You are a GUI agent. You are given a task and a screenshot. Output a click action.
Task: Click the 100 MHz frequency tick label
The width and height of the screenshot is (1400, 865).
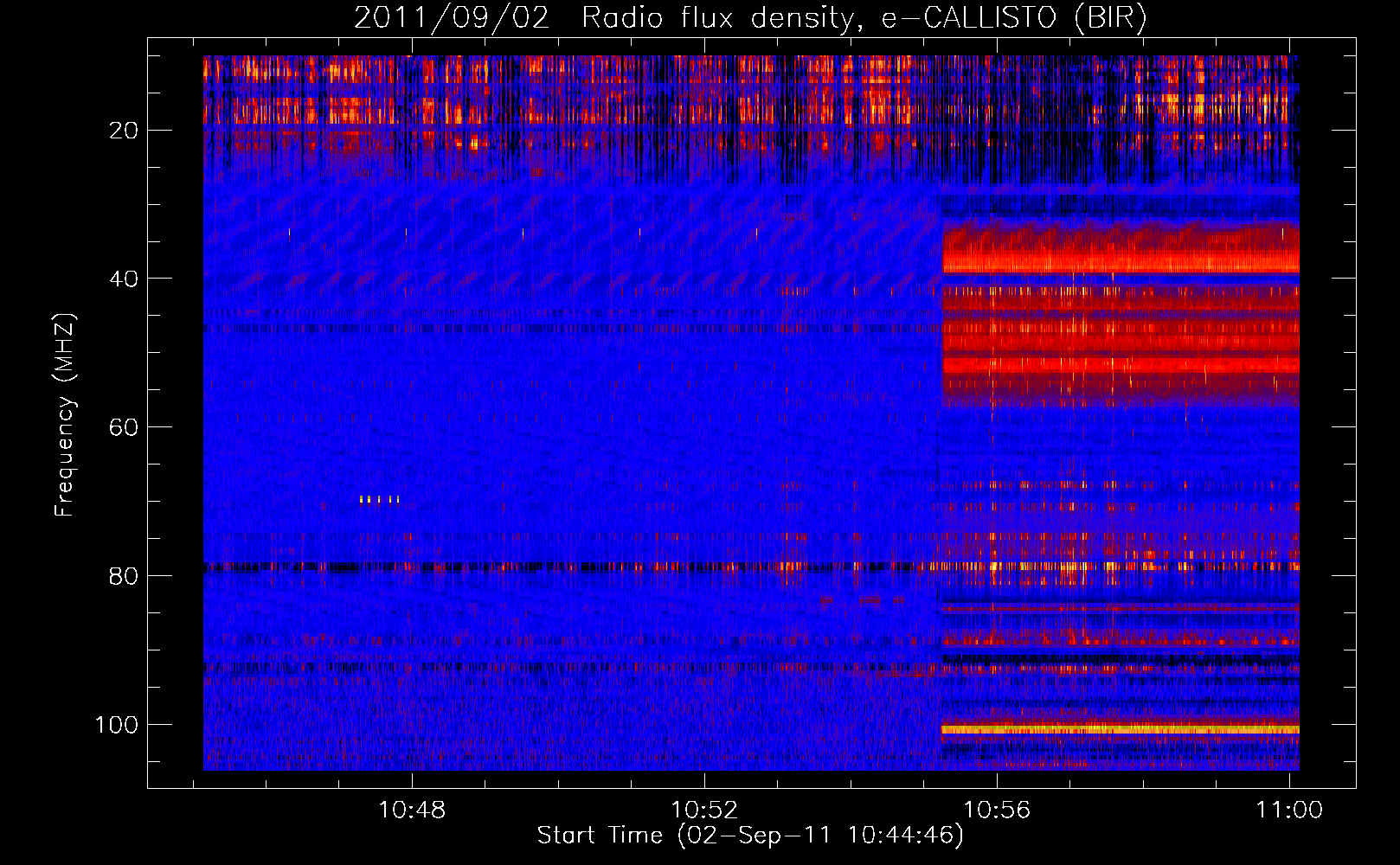click(x=117, y=724)
